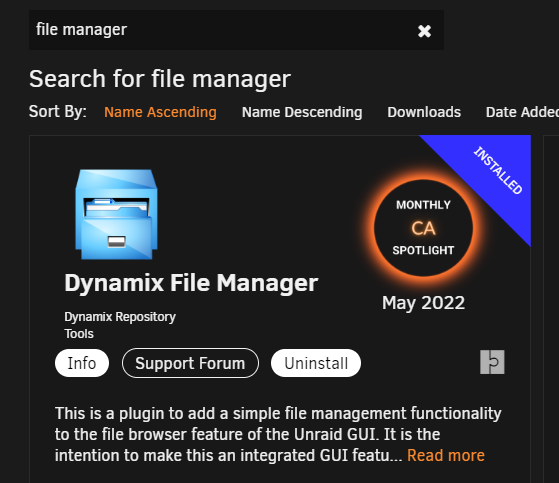The image size is (559, 483).
Task: Click the blue file cabinet app icon
Action: pyautogui.click(x=117, y=214)
